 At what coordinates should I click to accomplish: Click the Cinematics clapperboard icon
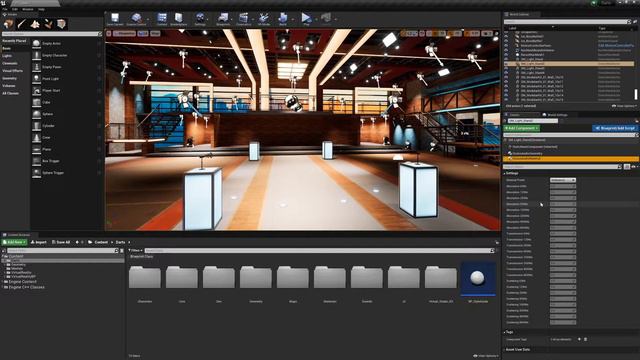[x=243, y=18]
